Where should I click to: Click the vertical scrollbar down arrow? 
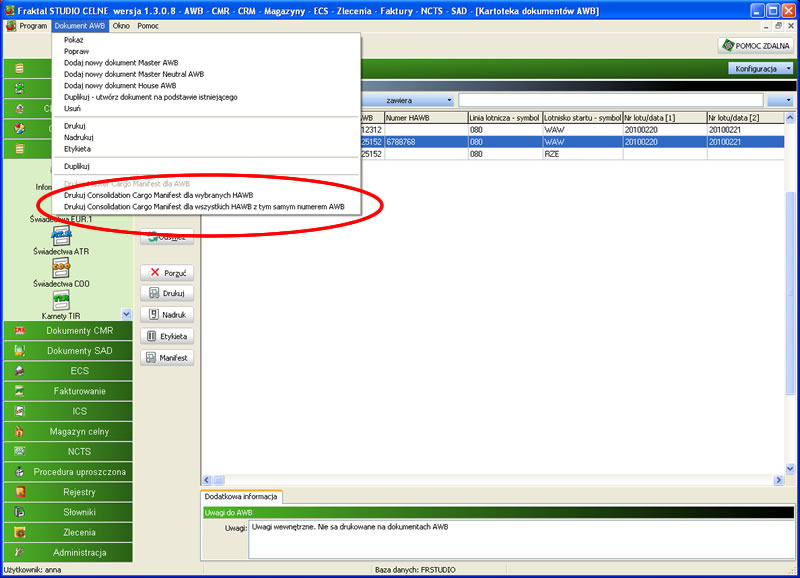coord(790,468)
